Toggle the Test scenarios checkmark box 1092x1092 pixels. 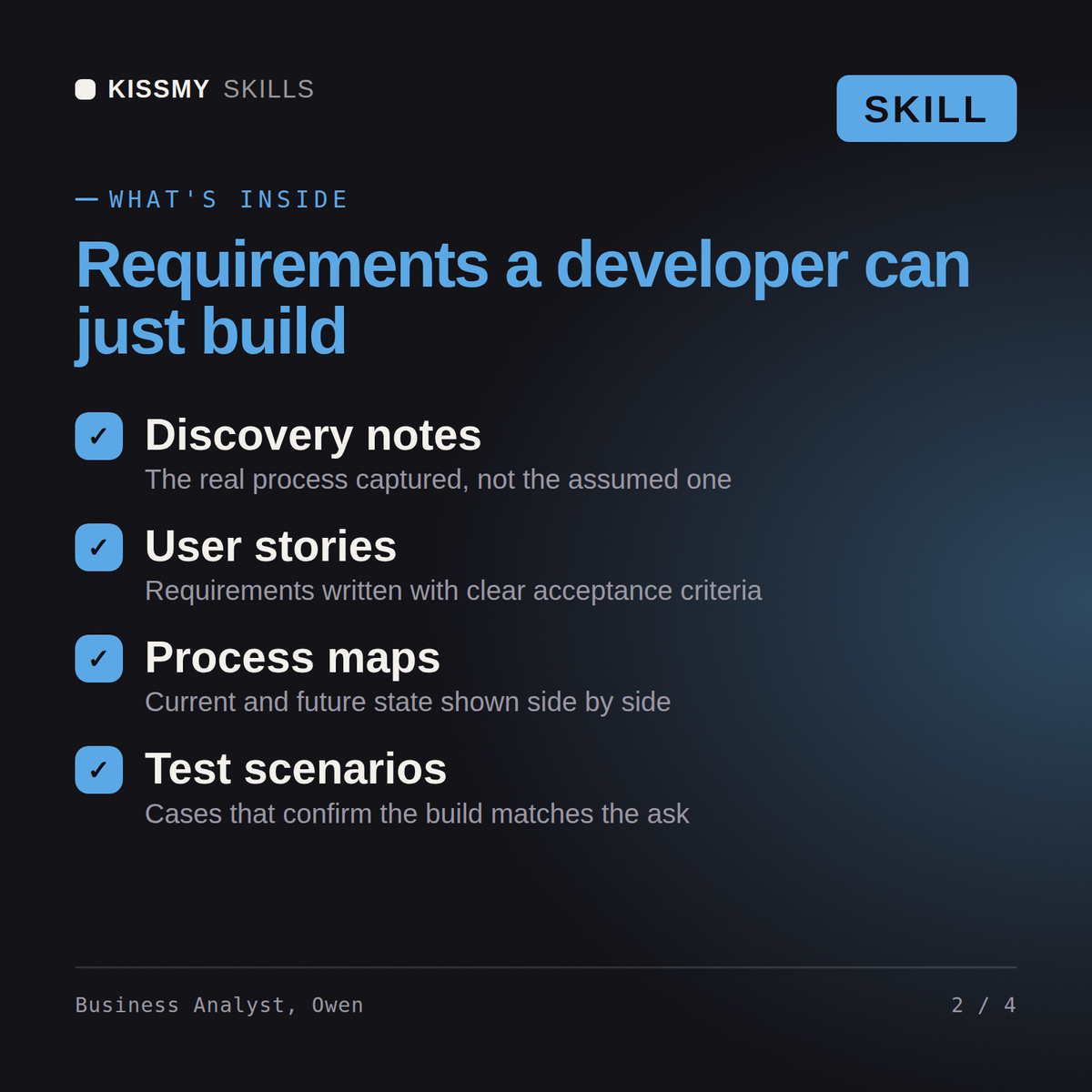coord(99,770)
